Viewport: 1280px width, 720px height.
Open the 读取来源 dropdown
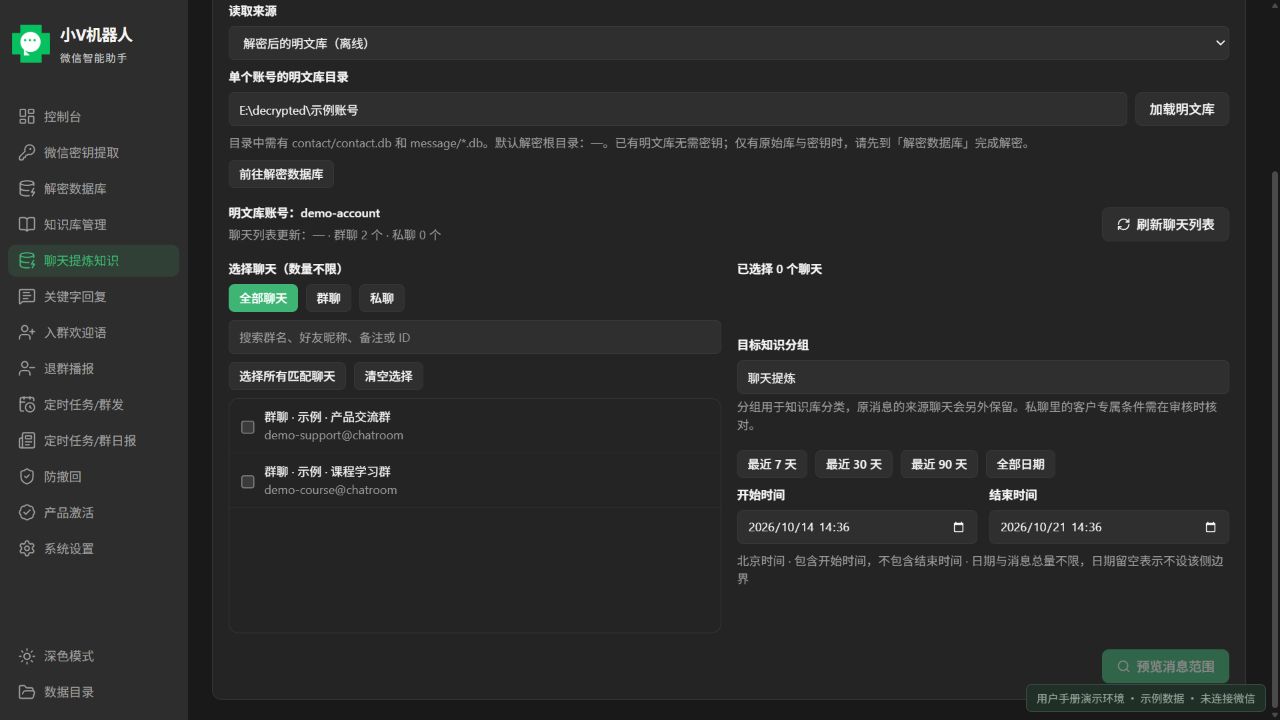click(728, 43)
